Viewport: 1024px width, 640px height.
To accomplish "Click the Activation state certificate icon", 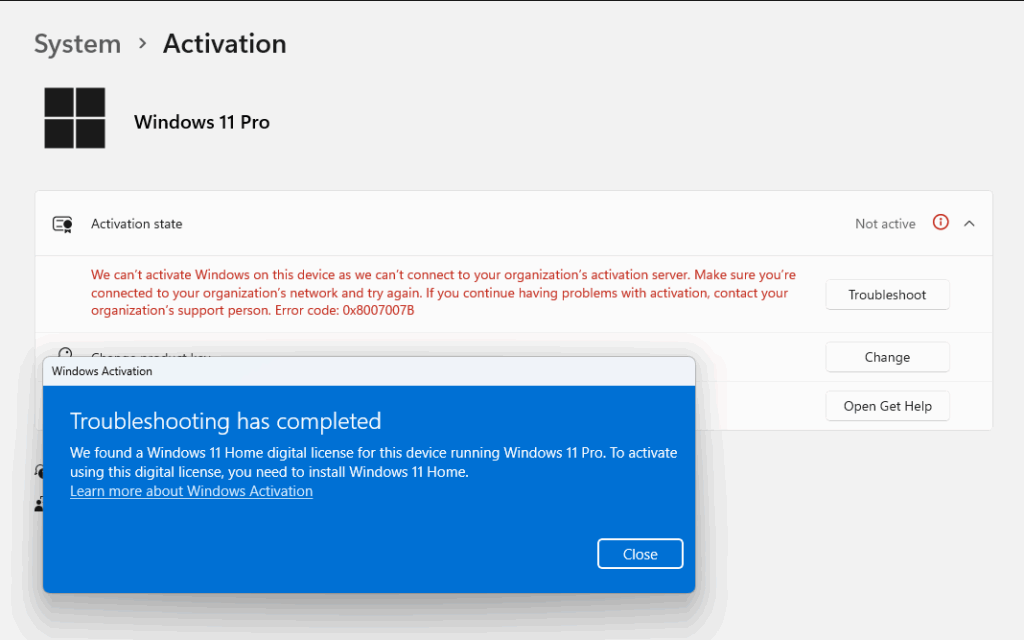I will [x=61, y=224].
